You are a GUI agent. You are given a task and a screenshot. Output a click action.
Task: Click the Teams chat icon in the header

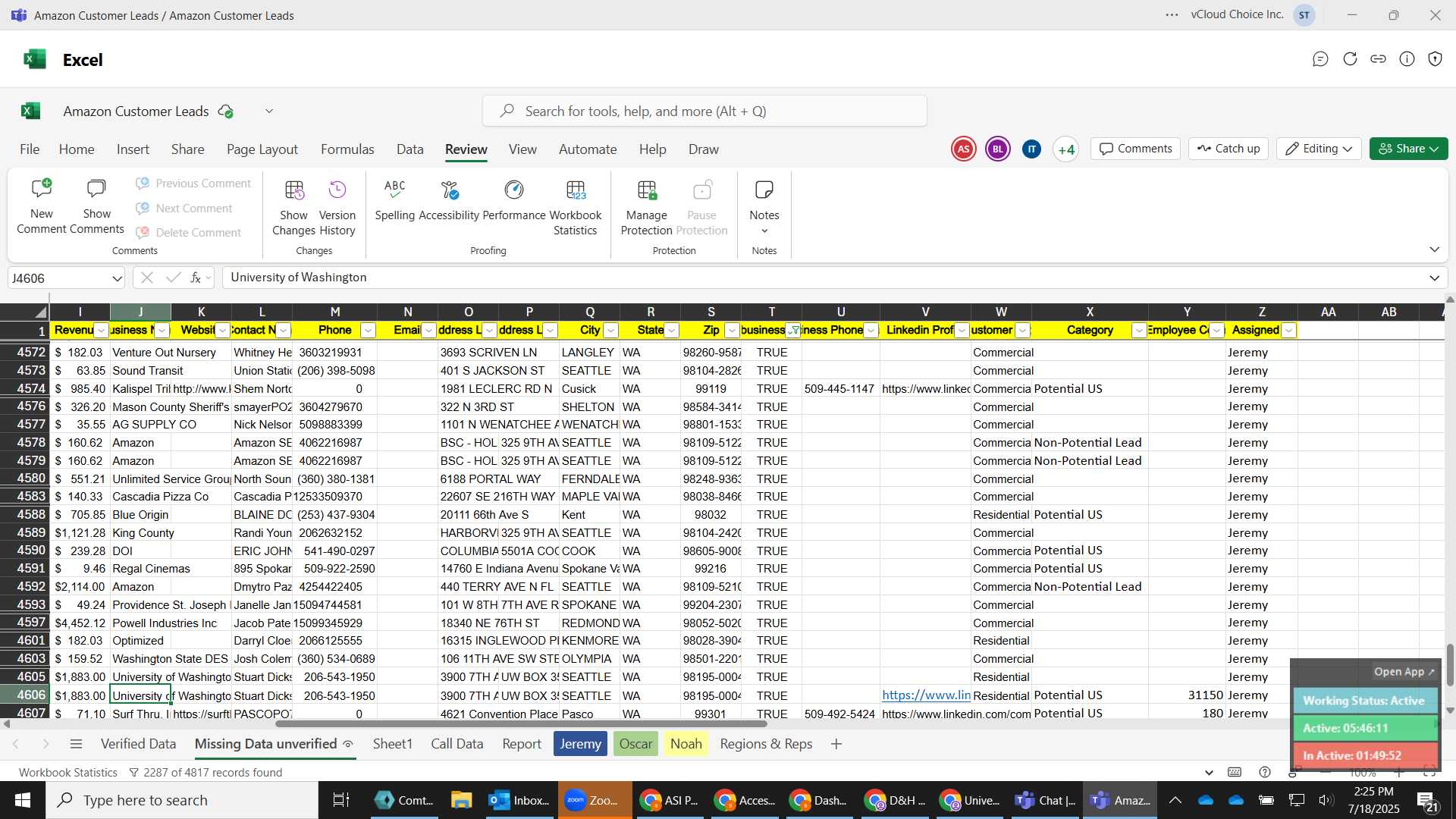pos(1320,59)
